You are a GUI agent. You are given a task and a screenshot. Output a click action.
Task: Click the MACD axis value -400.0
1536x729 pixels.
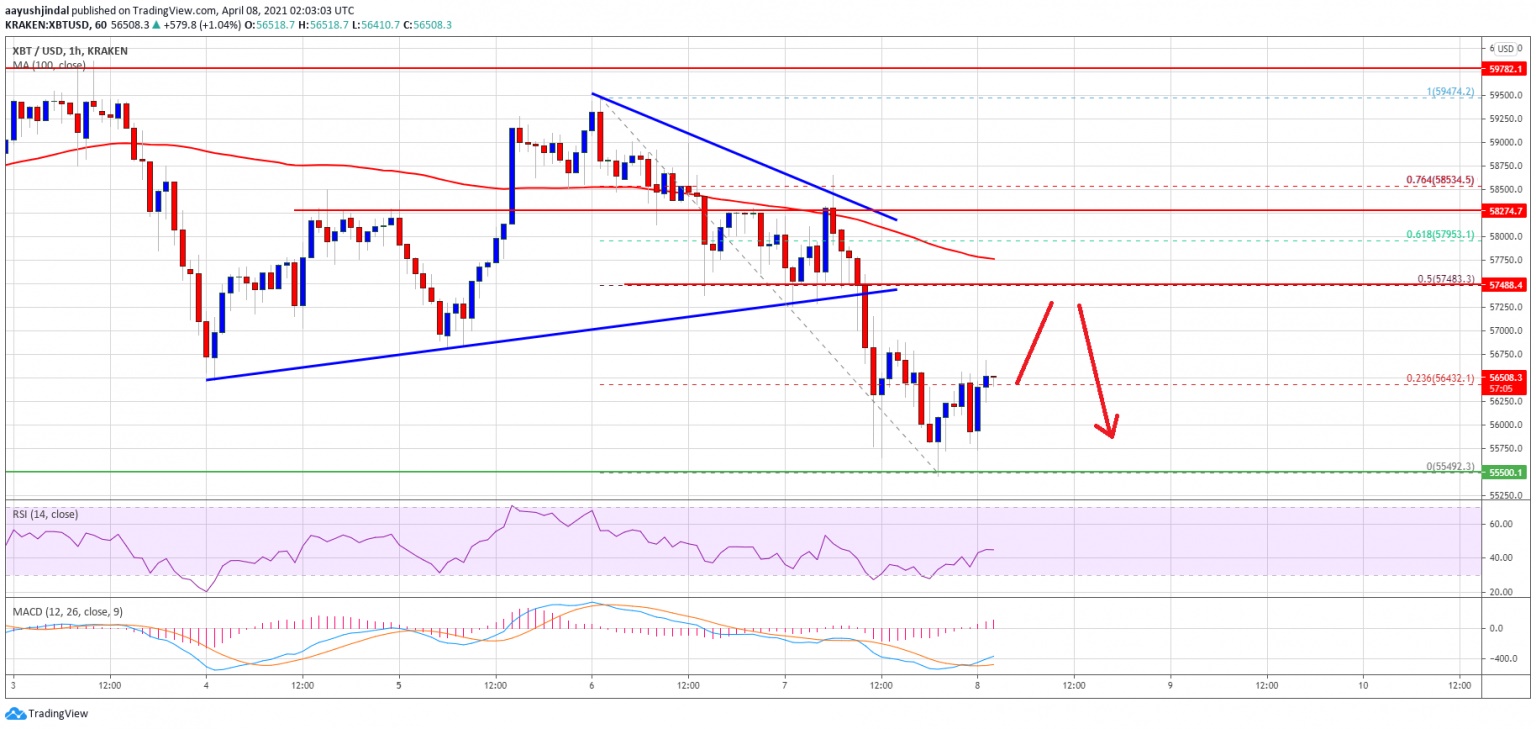1504,659
